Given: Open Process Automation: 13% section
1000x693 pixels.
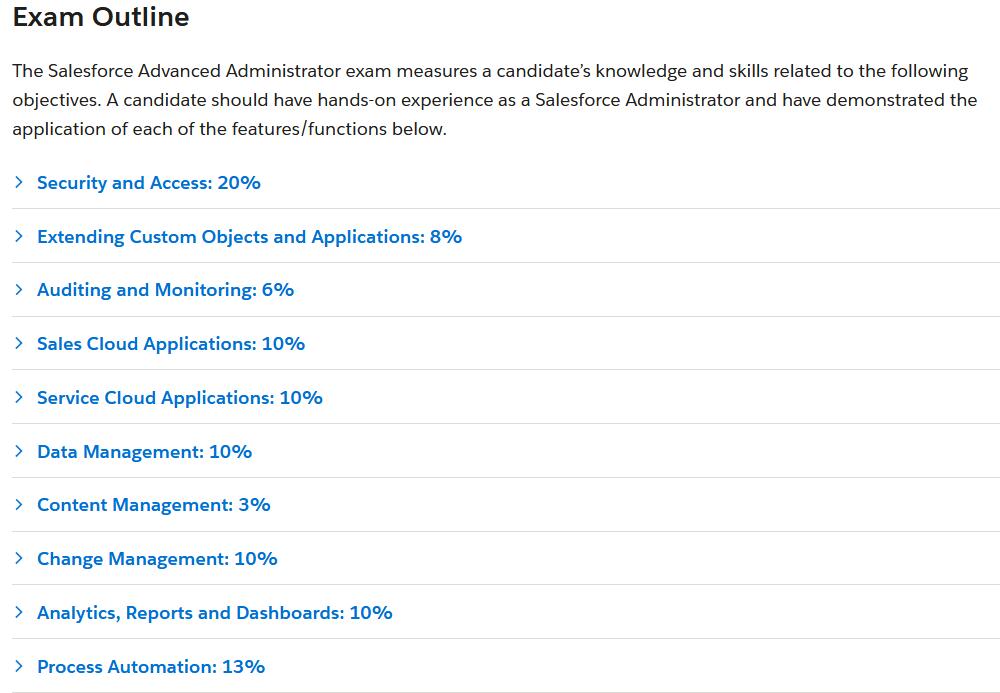Looking at the screenshot, I should coord(150,667).
